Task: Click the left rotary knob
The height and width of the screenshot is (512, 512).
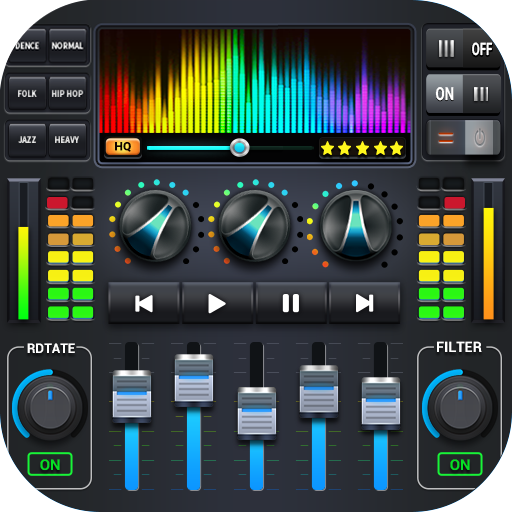Action: pyautogui.click(x=155, y=225)
